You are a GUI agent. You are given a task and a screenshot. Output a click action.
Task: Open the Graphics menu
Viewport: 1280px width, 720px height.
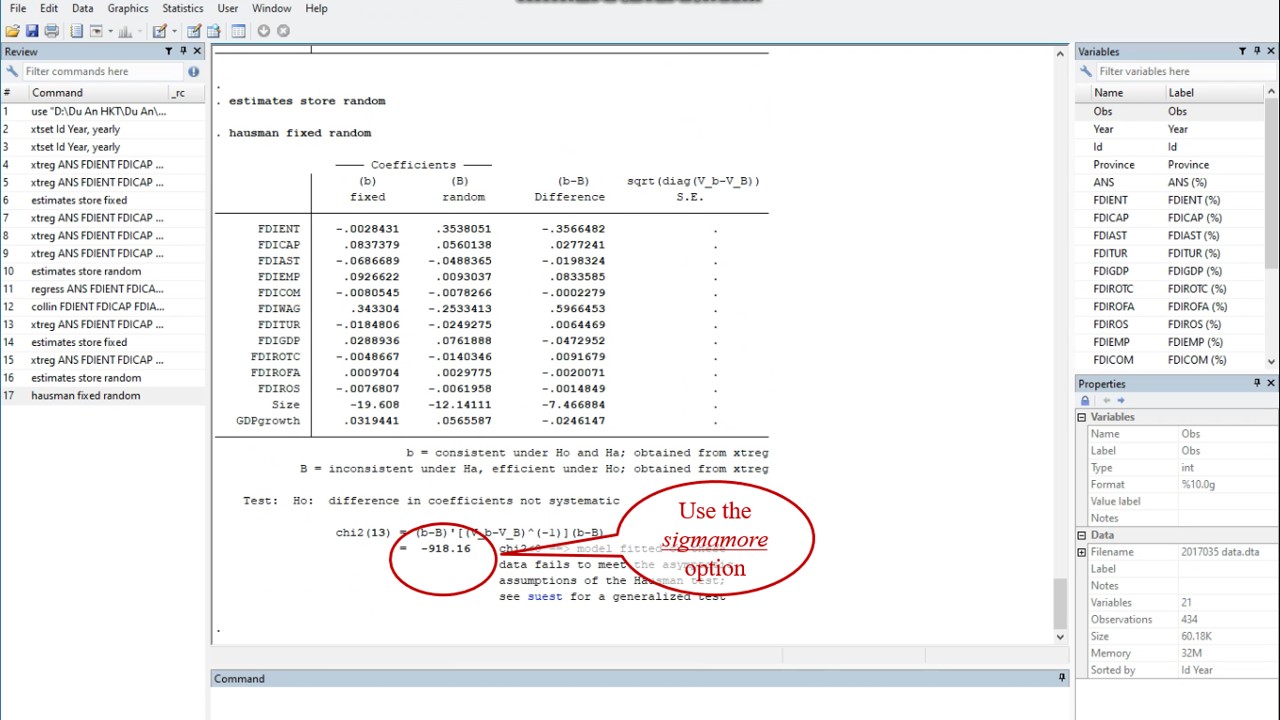click(x=128, y=8)
